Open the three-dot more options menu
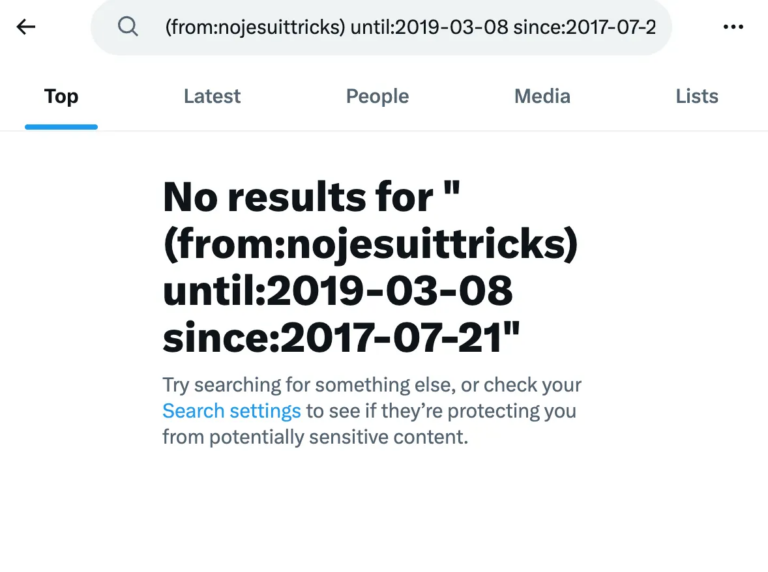Image resolution: width=768 pixels, height=572 pixels. [733, 27]
